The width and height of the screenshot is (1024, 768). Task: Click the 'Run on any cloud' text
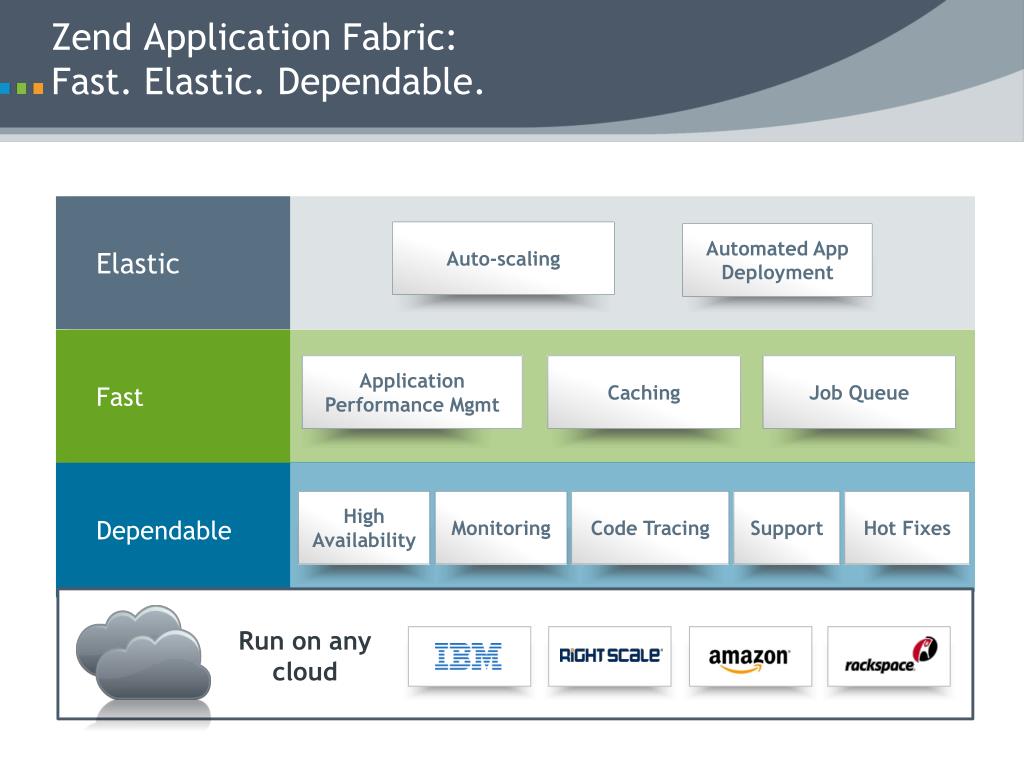pyautogui.click(x=304, y=656)
